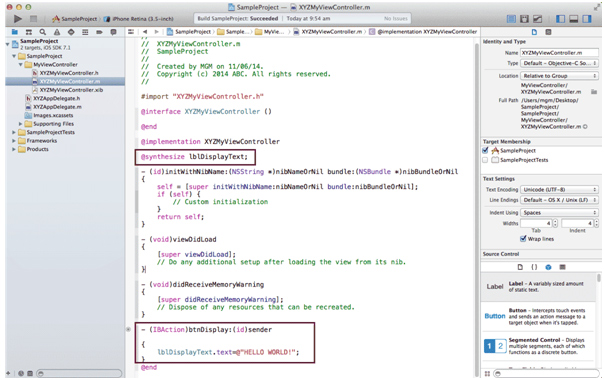Check SampleProject target membership
This screenshot has height=380, width=604.
click(x=485, y=150)
